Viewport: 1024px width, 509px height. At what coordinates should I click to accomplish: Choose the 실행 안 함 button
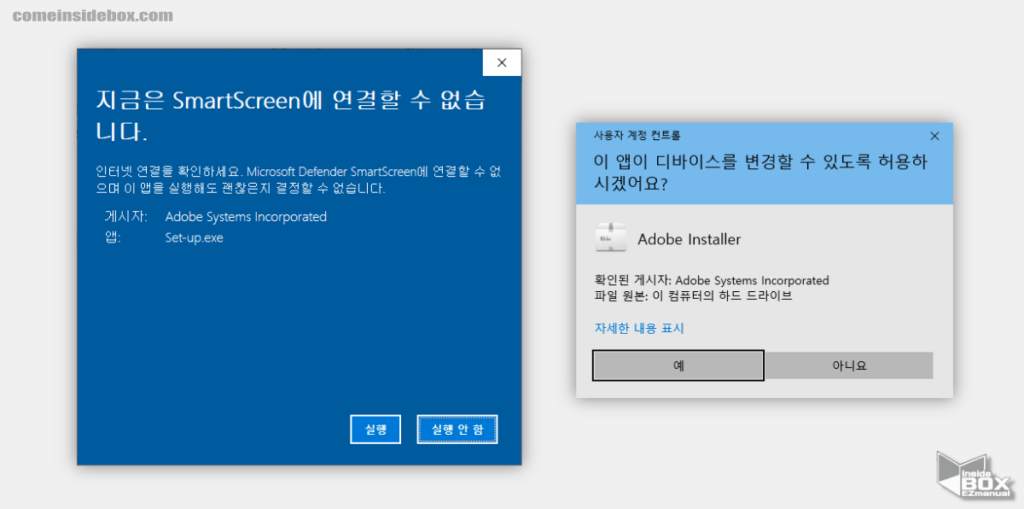click(x=457, y=429)
